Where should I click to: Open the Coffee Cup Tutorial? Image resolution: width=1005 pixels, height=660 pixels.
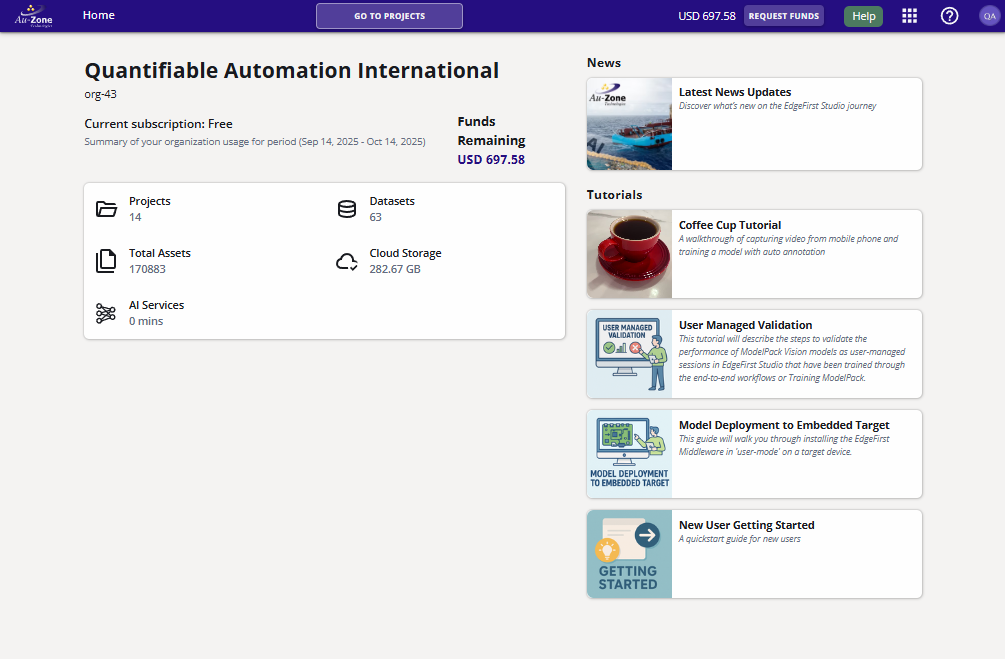754,253
